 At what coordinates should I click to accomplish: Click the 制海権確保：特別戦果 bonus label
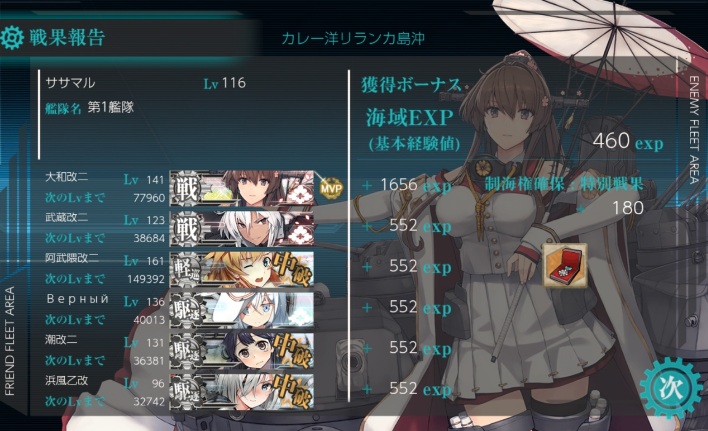[564, 184]
